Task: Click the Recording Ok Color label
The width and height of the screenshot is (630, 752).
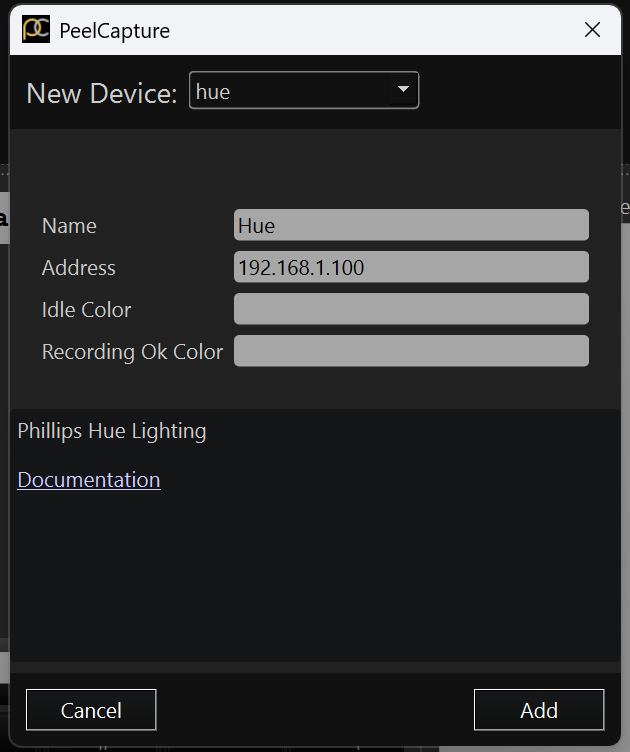Action: coord(132,352)
